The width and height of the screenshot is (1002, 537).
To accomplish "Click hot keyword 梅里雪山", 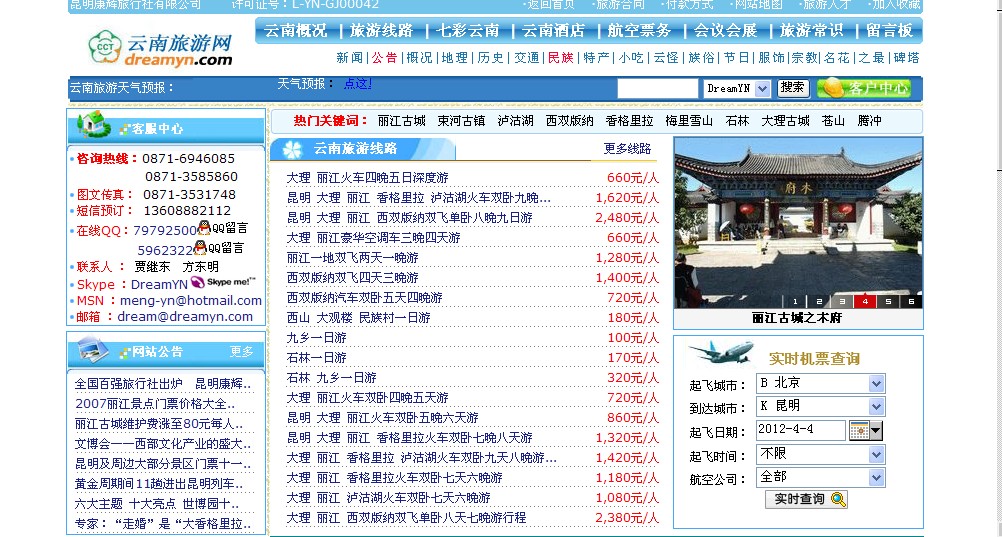I will point(689,121).
